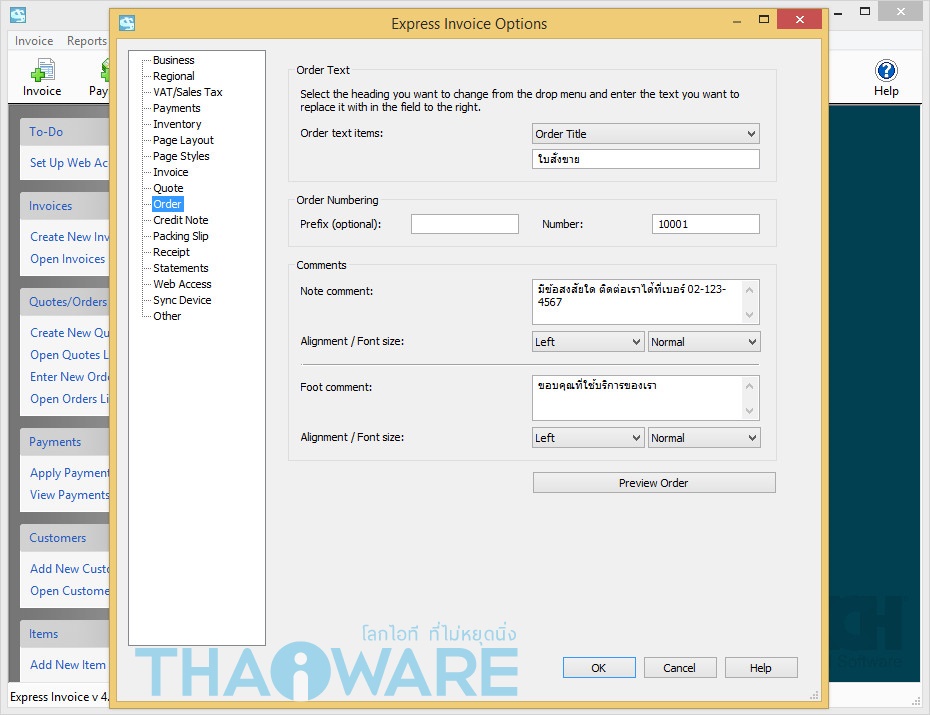Open the Invoice menu

(x=34, y=41)
